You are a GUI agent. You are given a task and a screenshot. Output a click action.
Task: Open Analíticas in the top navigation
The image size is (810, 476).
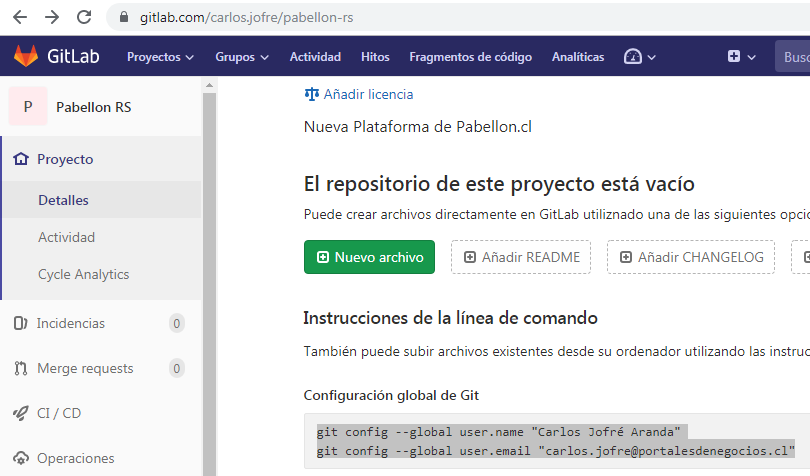pos(578,57)
